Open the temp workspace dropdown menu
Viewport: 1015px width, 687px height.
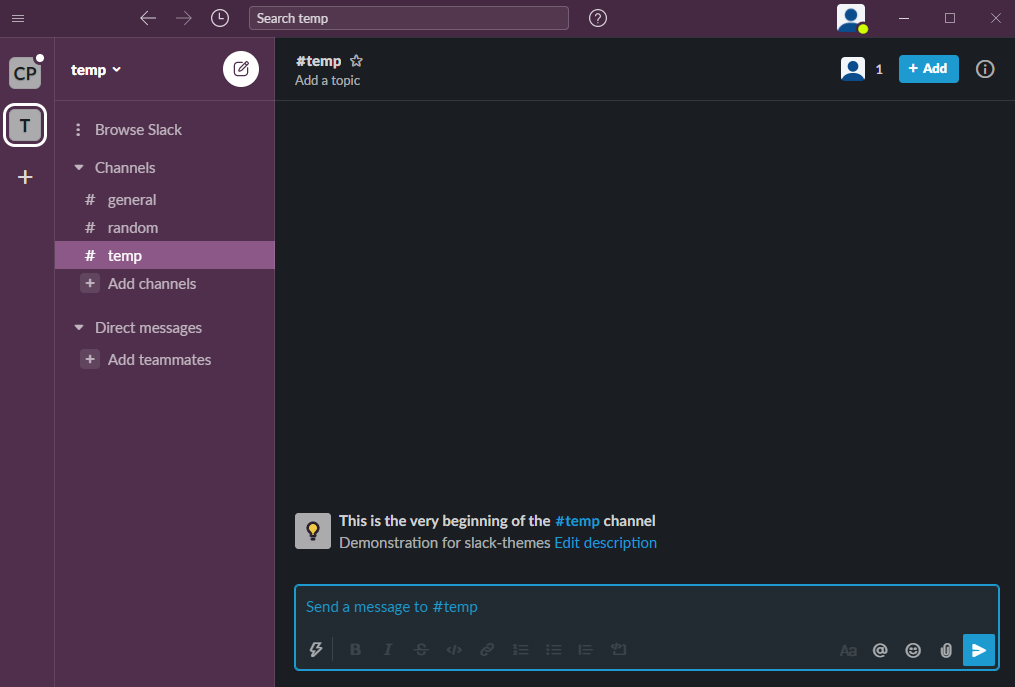click(96, 70)
